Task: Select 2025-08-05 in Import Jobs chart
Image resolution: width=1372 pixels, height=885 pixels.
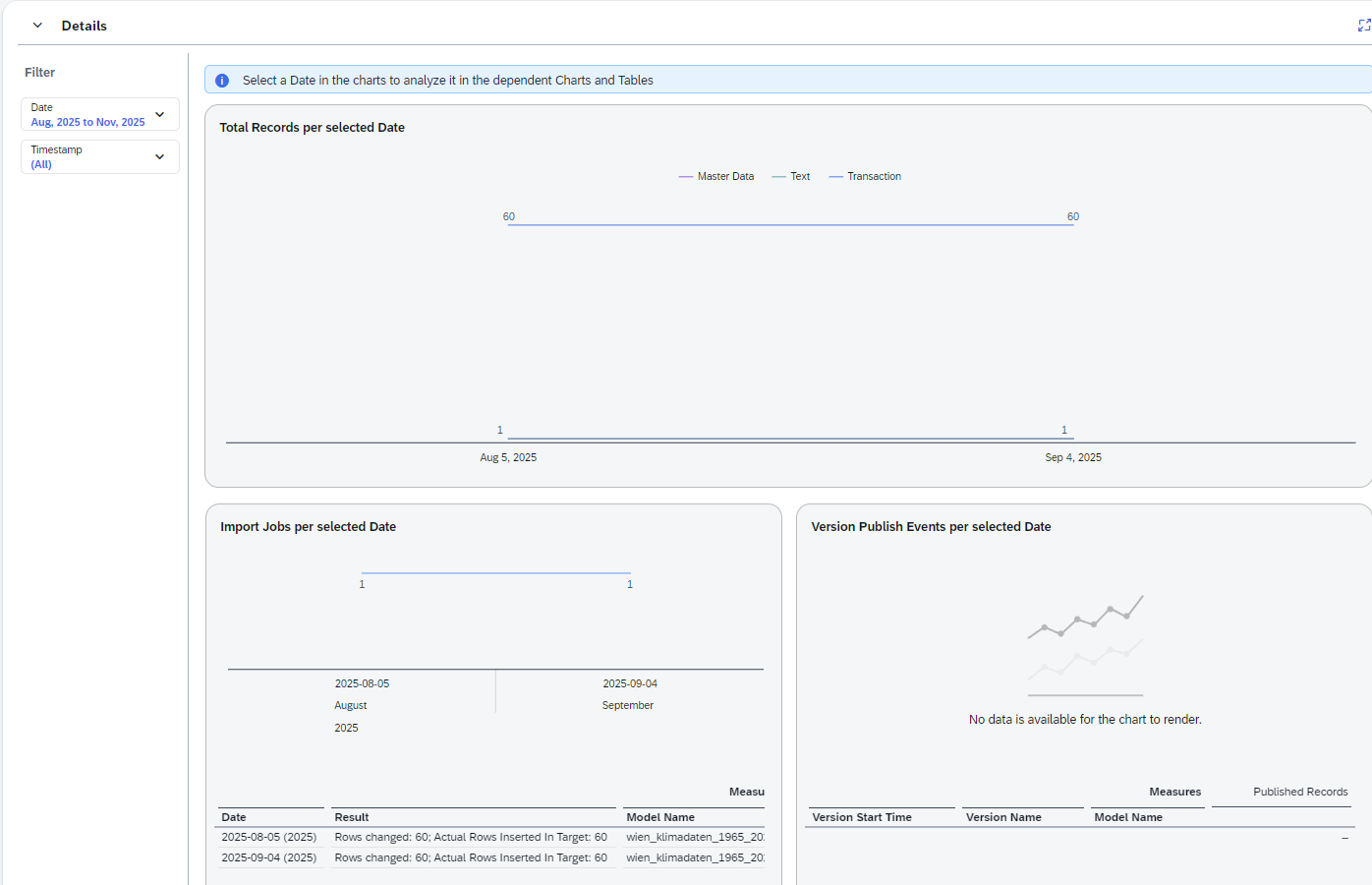Action: coord(362,683)
